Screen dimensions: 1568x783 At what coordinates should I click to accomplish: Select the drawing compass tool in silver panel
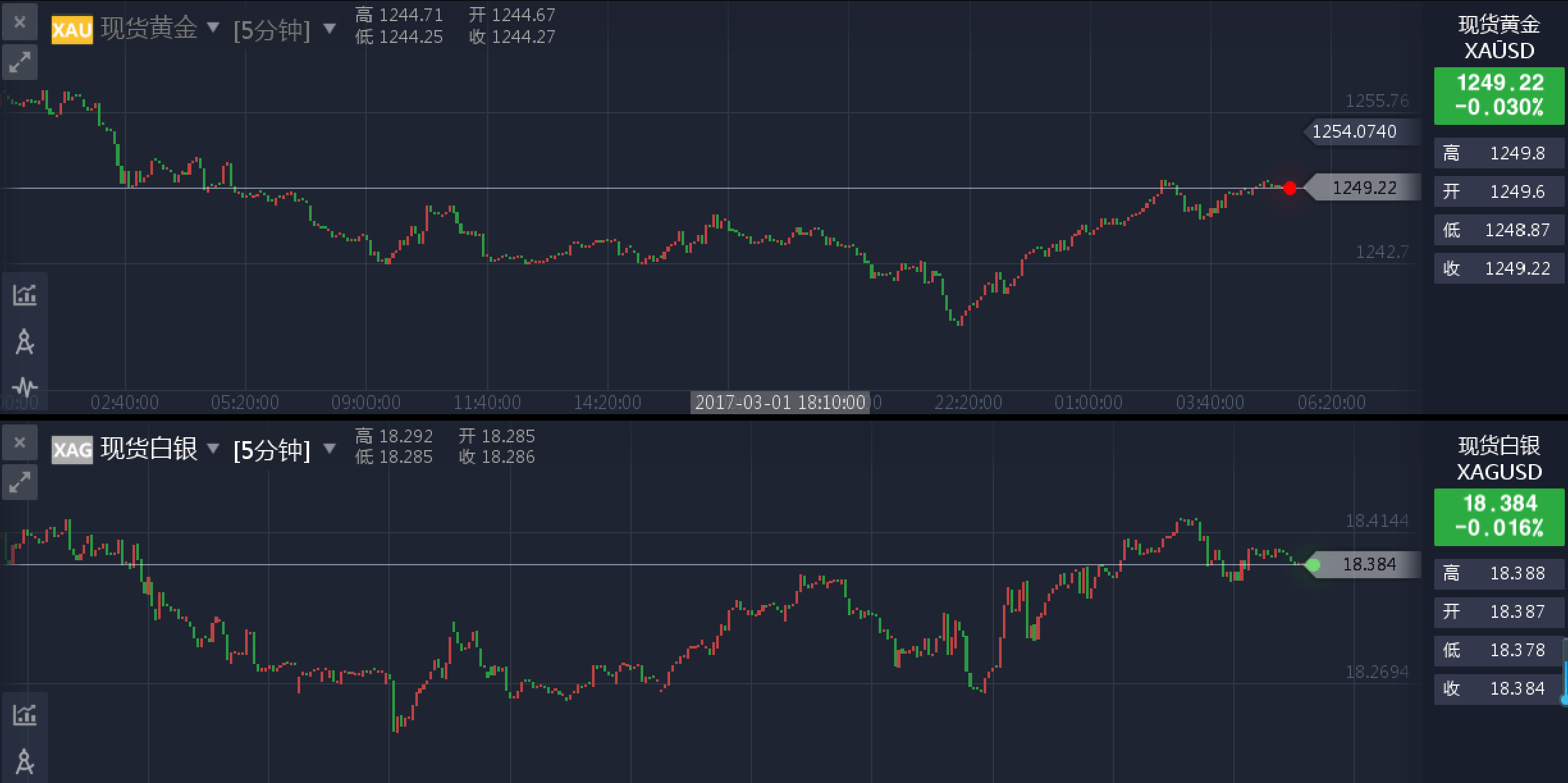(x=25, y=762)
